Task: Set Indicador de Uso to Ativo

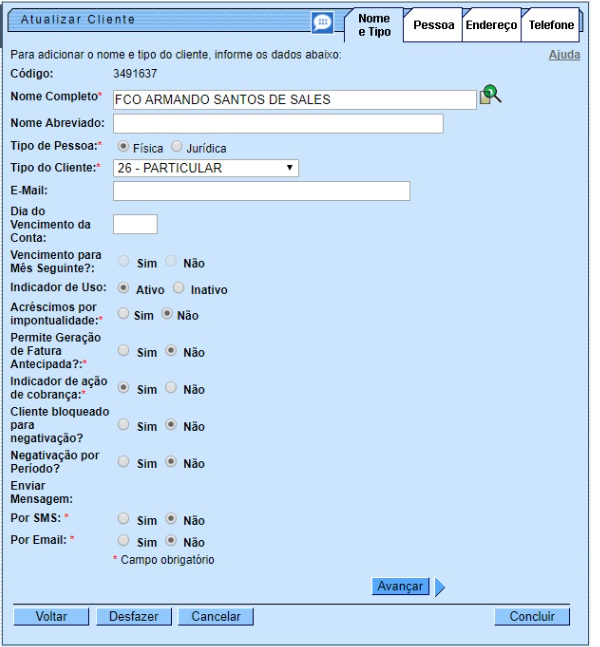Action: 123,288
